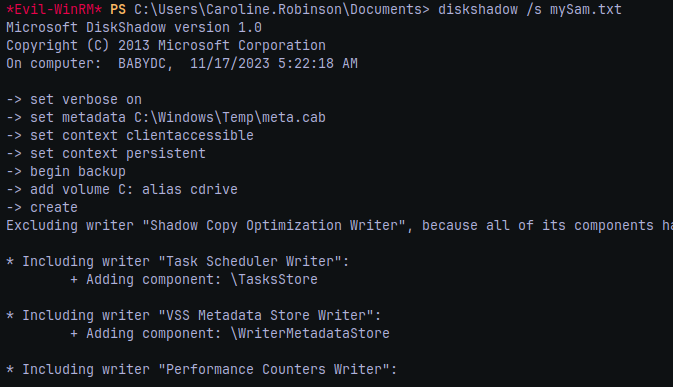The width and height of the screenshot is (673, 387).
Task: Click the add volume C: alias cdrive line
Action: [x=122, y=190]
